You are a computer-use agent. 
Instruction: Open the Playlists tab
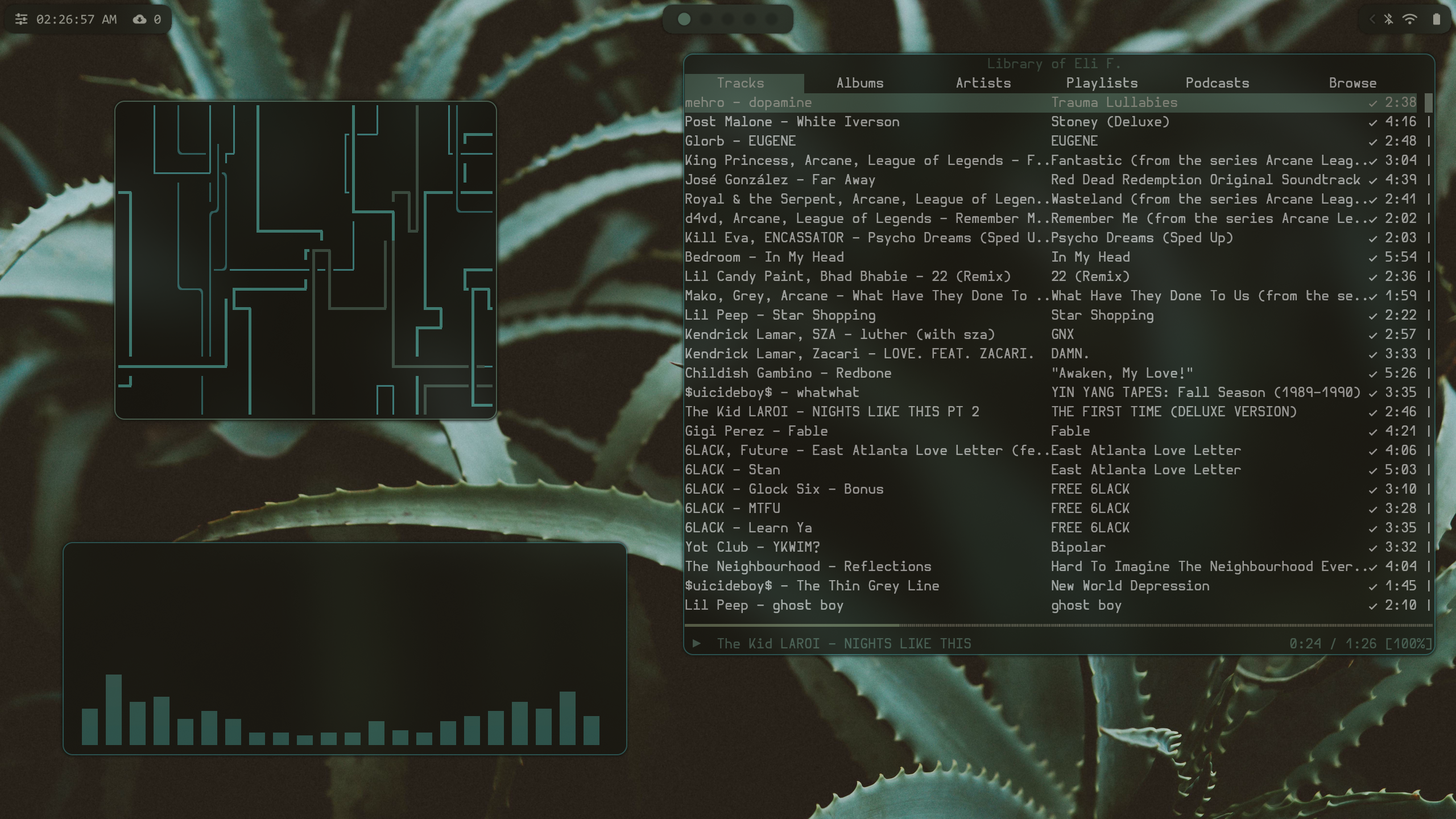[1102, 83]
